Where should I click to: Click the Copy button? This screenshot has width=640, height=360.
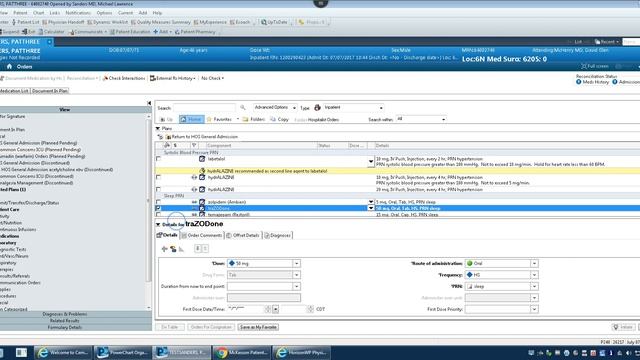[x=280, y=119]
